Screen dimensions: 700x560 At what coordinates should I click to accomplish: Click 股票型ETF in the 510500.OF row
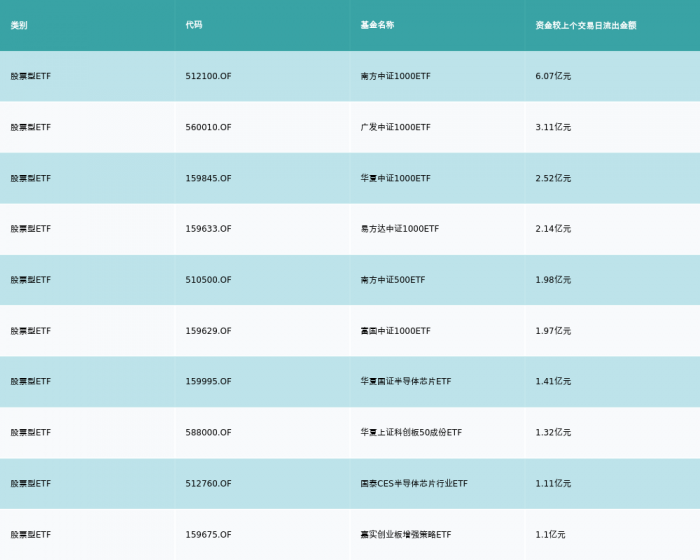point(31,280)
